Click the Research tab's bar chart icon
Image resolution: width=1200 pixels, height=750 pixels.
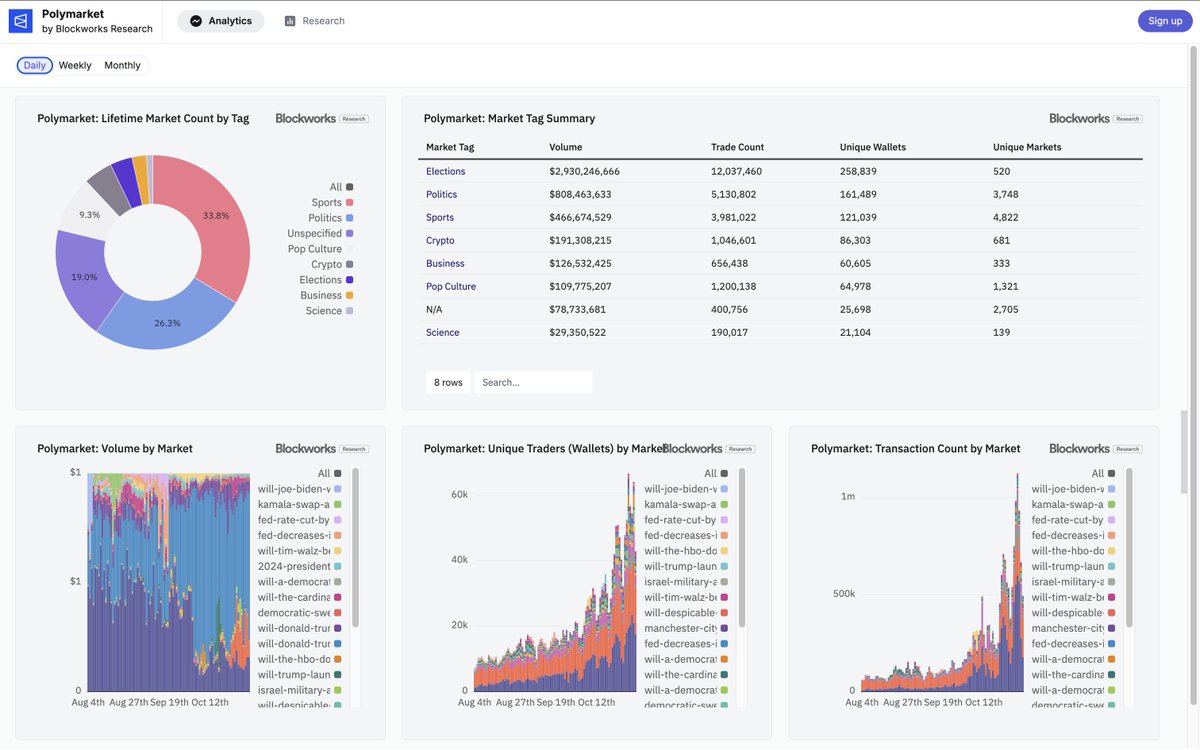click(290, 21)
